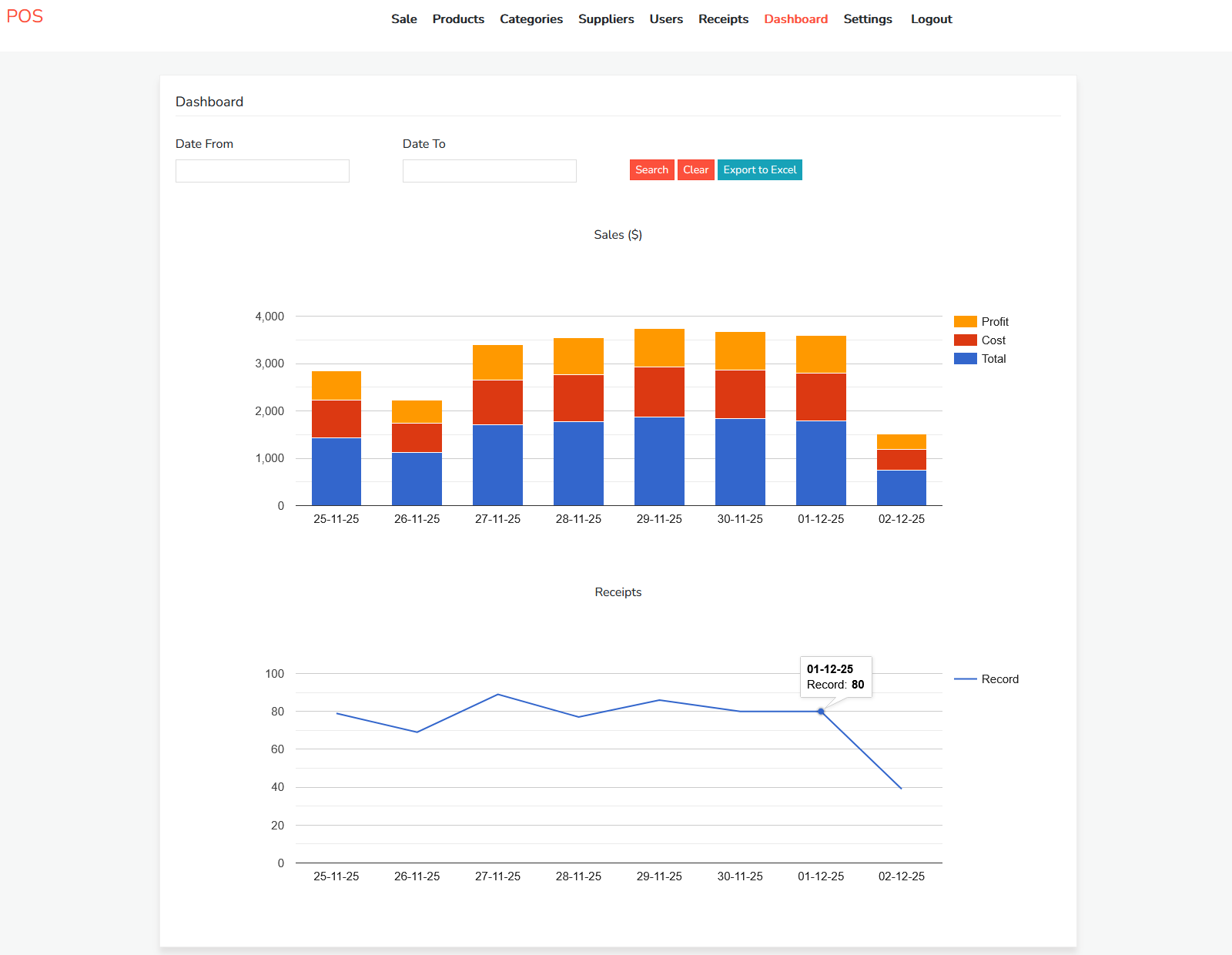Viewport: 1232px width, 955px height.
Task: Click the red Cost legend swatch
Action: pos(965,340)
